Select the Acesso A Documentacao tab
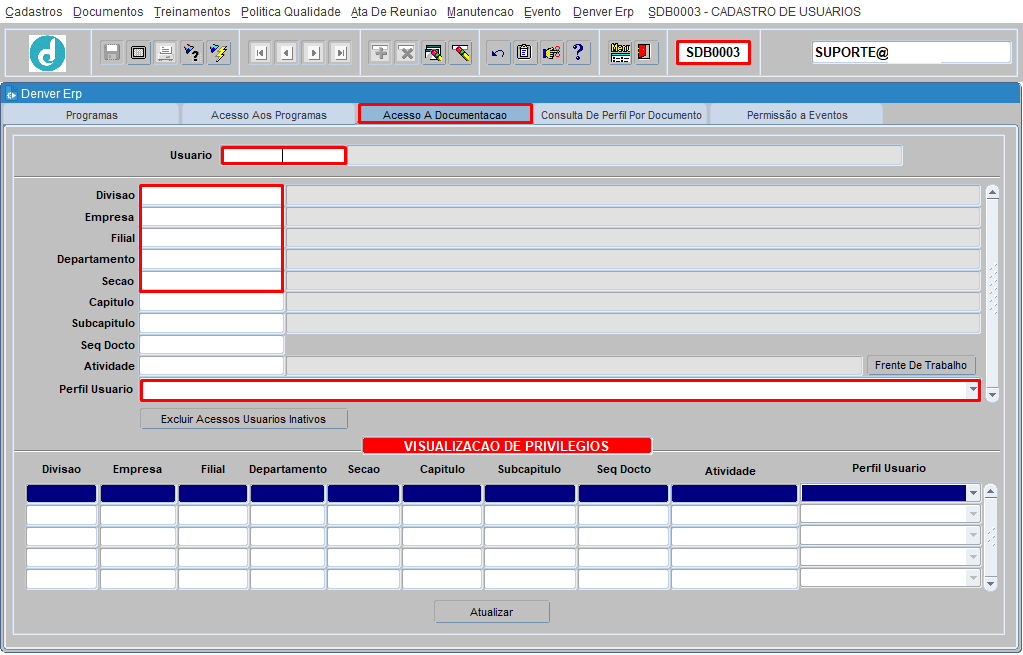 point(445,114)
